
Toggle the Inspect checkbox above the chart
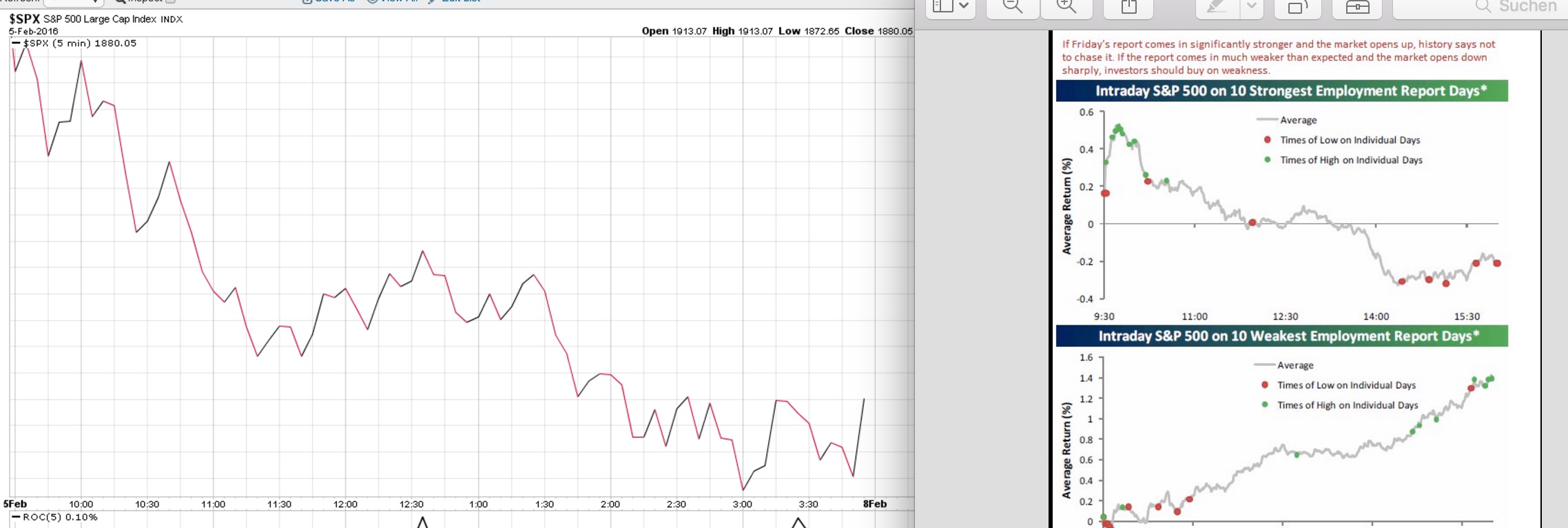[x=170, y=1]
